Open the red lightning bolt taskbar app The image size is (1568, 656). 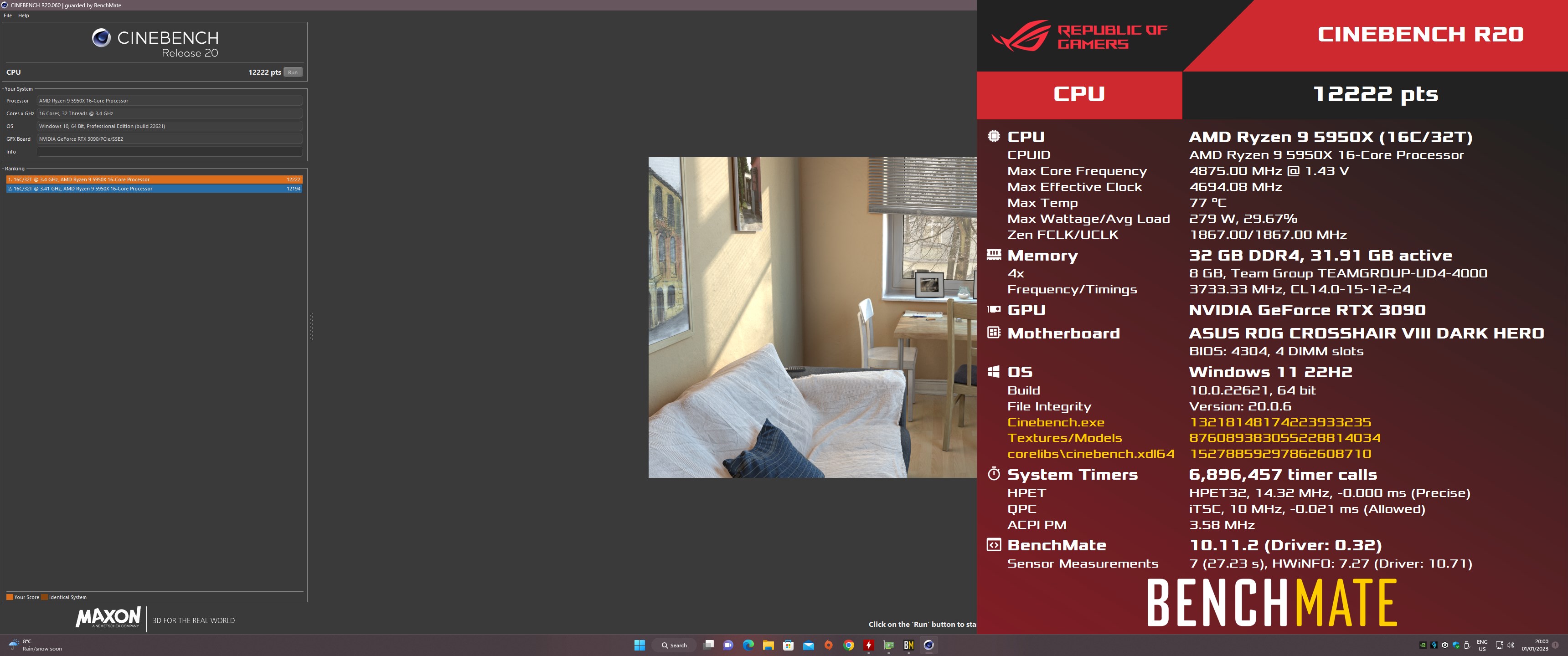pos(869,645)
